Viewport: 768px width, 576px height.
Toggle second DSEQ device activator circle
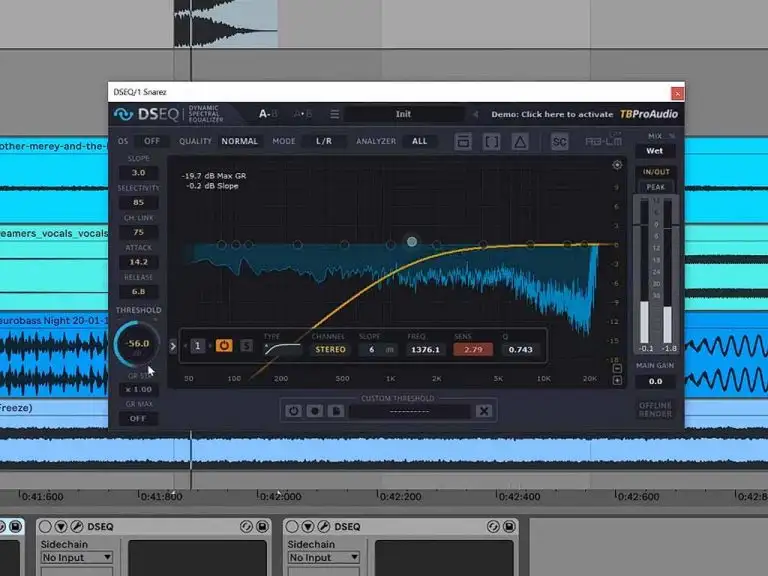[x=292, y=527]
